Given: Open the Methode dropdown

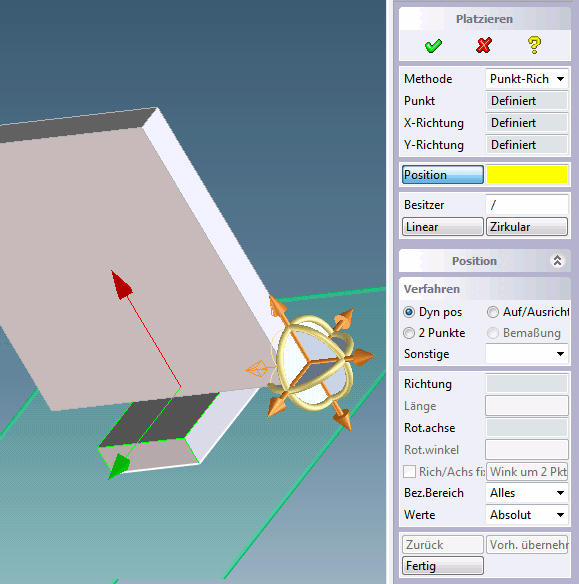Looking at the screenshot, I should point(527,79).
